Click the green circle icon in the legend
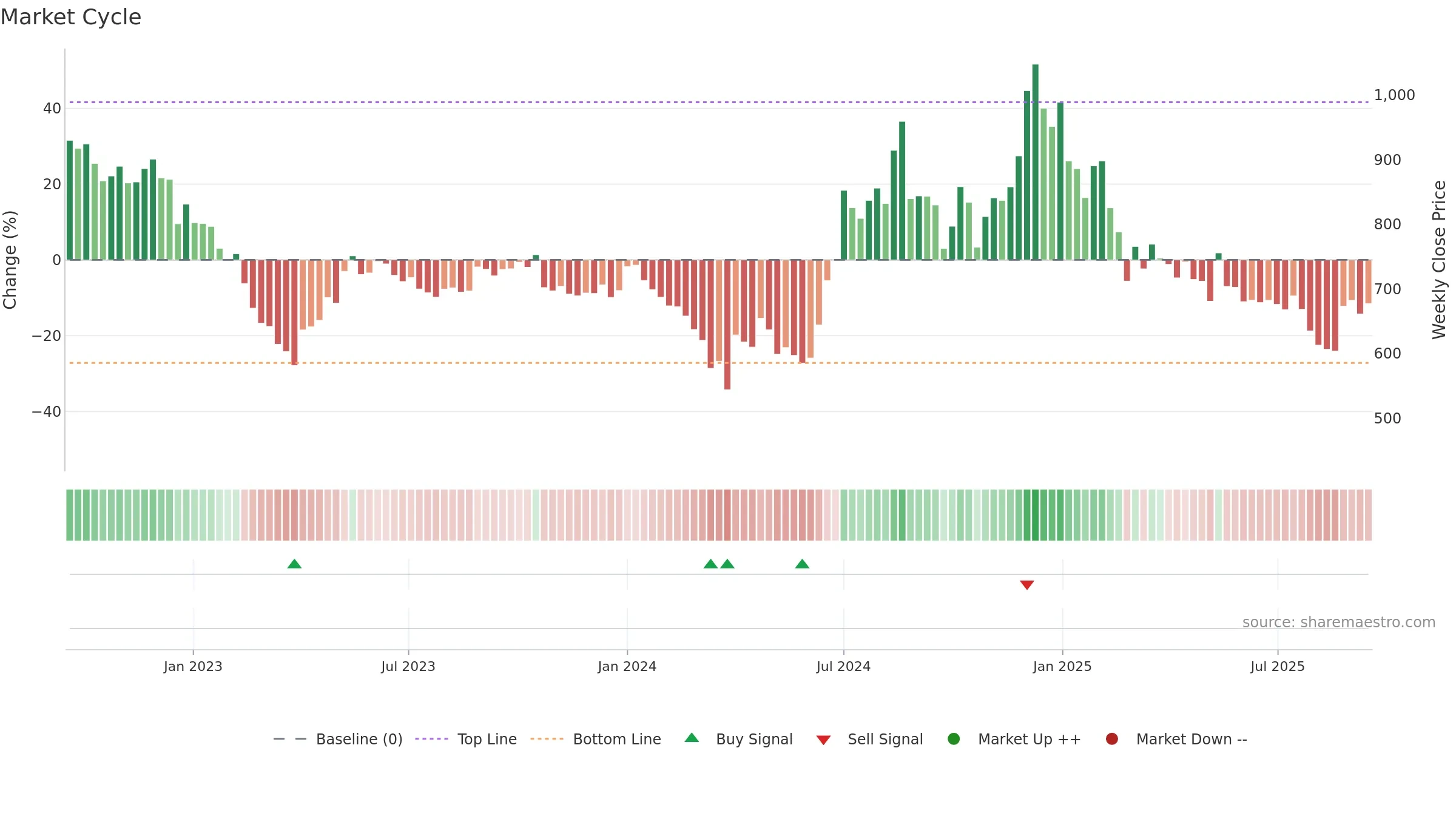 click(954, 739)
